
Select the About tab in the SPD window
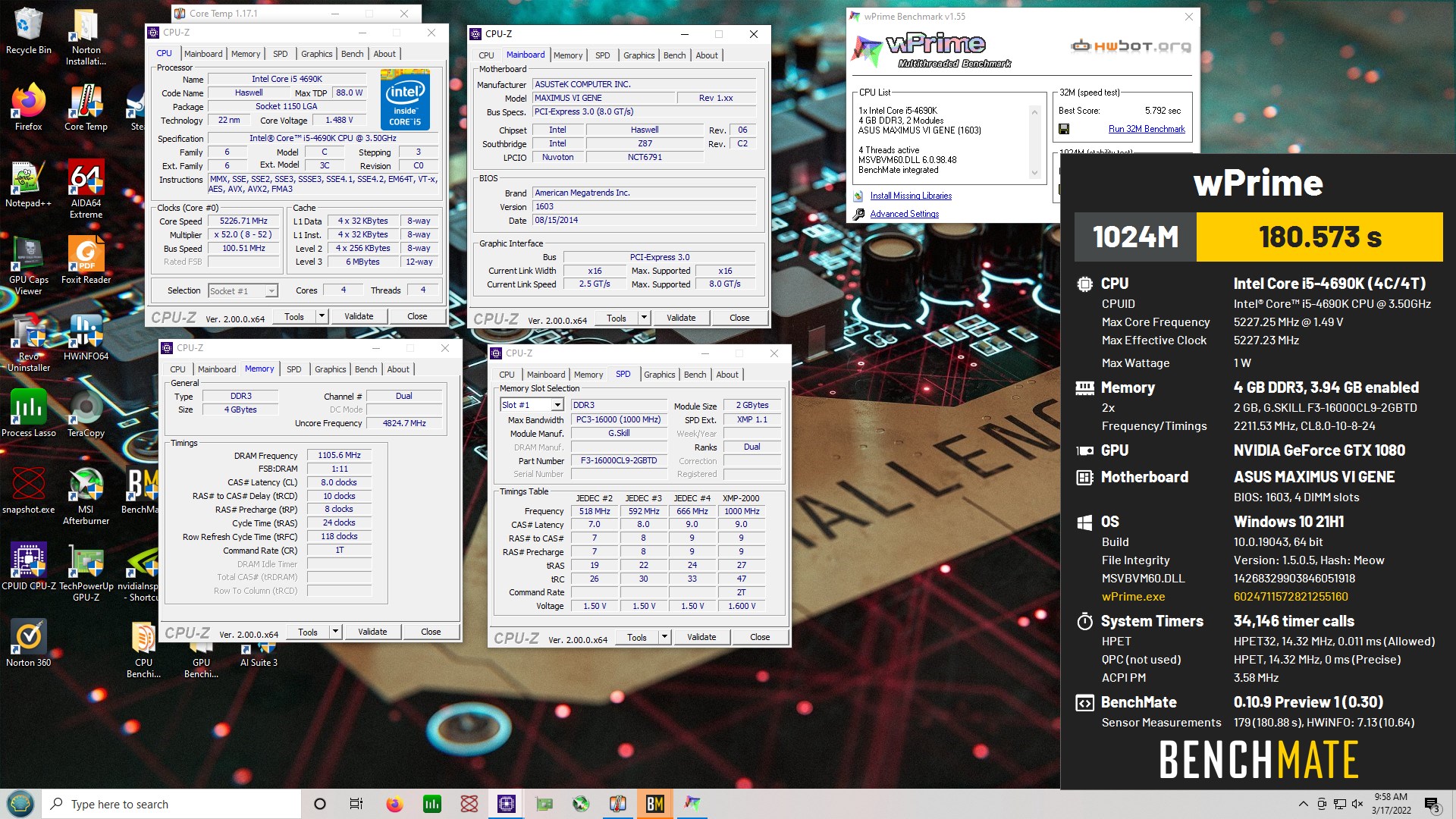pyautogui.click(x=726, y=375)
